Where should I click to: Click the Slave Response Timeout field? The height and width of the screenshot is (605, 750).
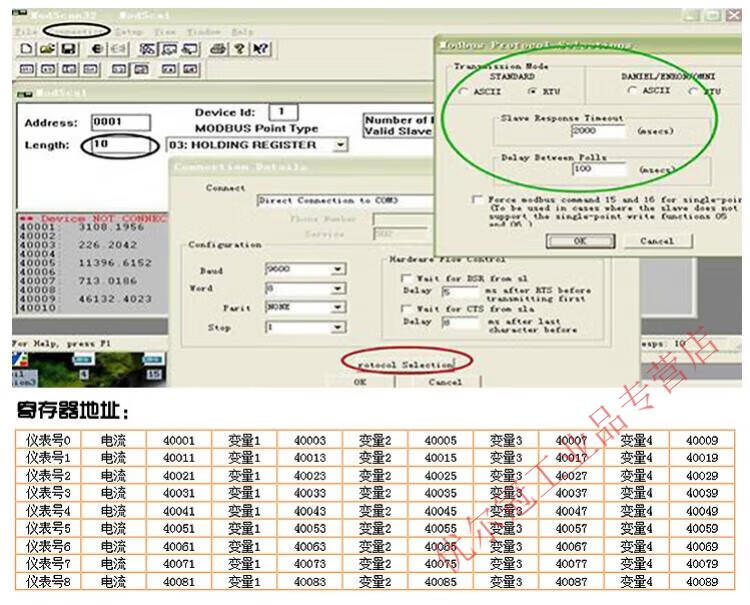[x=598, y=131]
